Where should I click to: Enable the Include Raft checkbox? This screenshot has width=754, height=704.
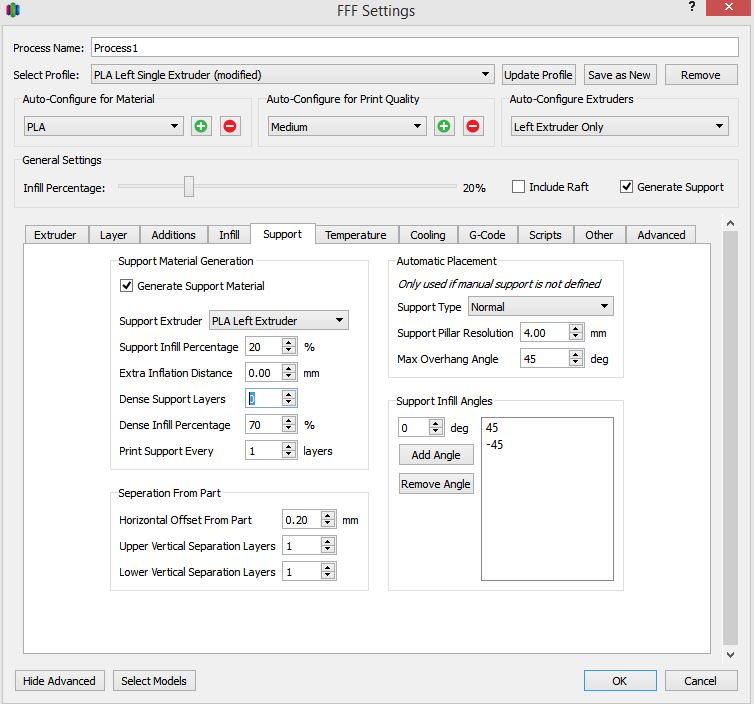pyautogui.click(x=519, y=187)
